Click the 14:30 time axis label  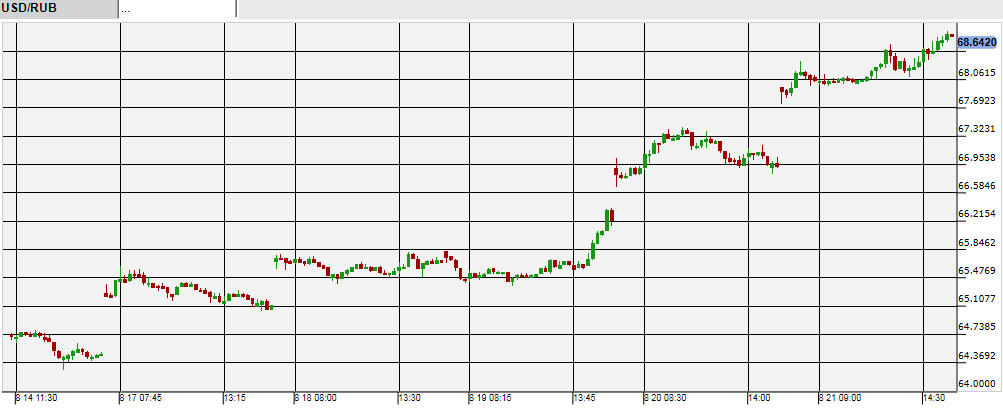tap(936, 398)
